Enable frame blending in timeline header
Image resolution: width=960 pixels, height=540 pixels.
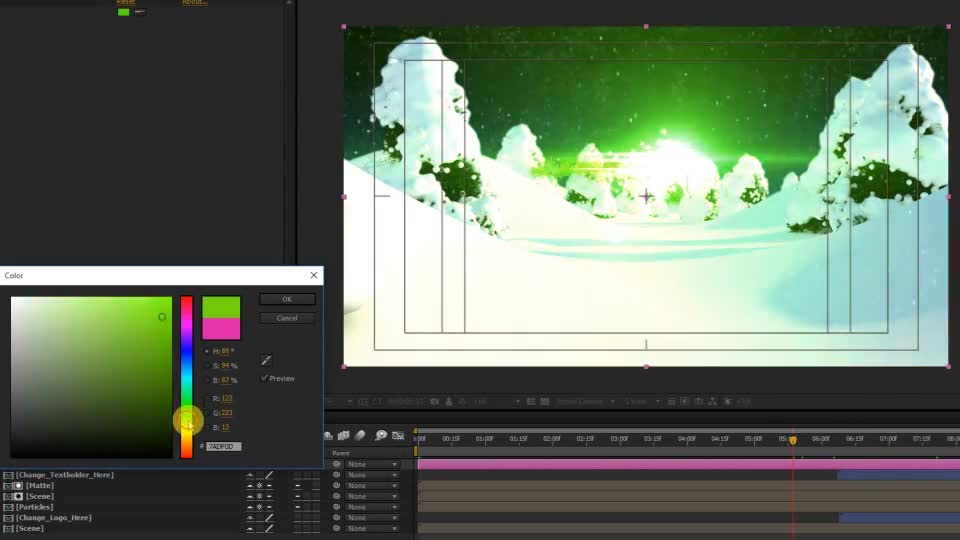pyautogui.click(x=343, y=435)
